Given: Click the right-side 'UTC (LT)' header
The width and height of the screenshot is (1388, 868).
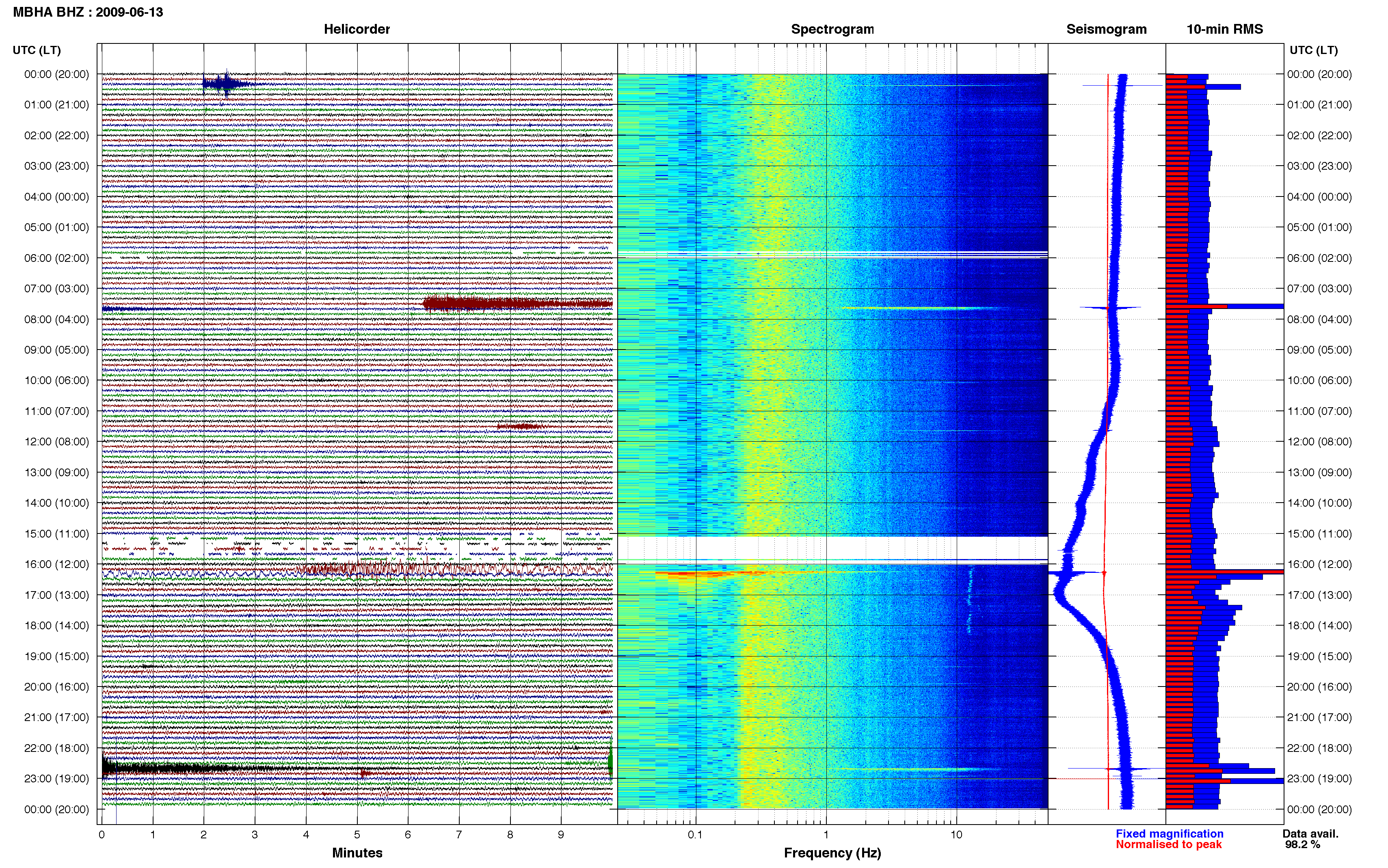Looking at the screenshot, I should tap(1313, 50).
